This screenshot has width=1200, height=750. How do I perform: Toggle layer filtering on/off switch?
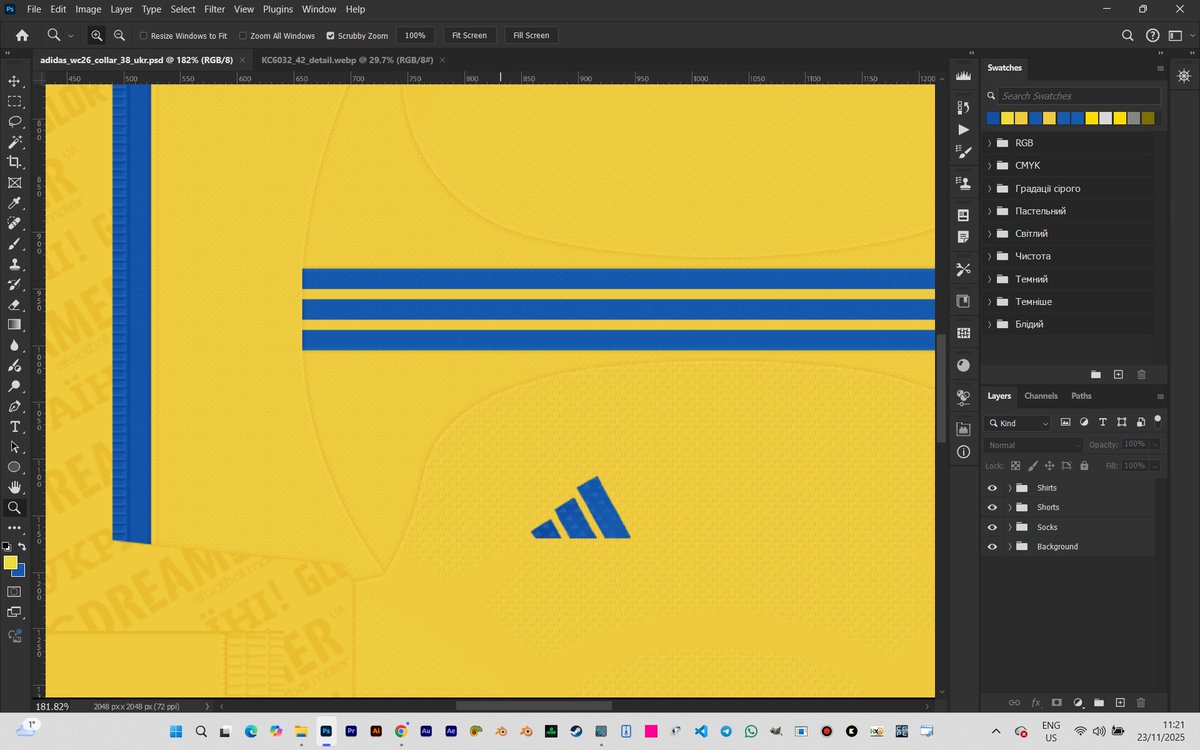1158,421
